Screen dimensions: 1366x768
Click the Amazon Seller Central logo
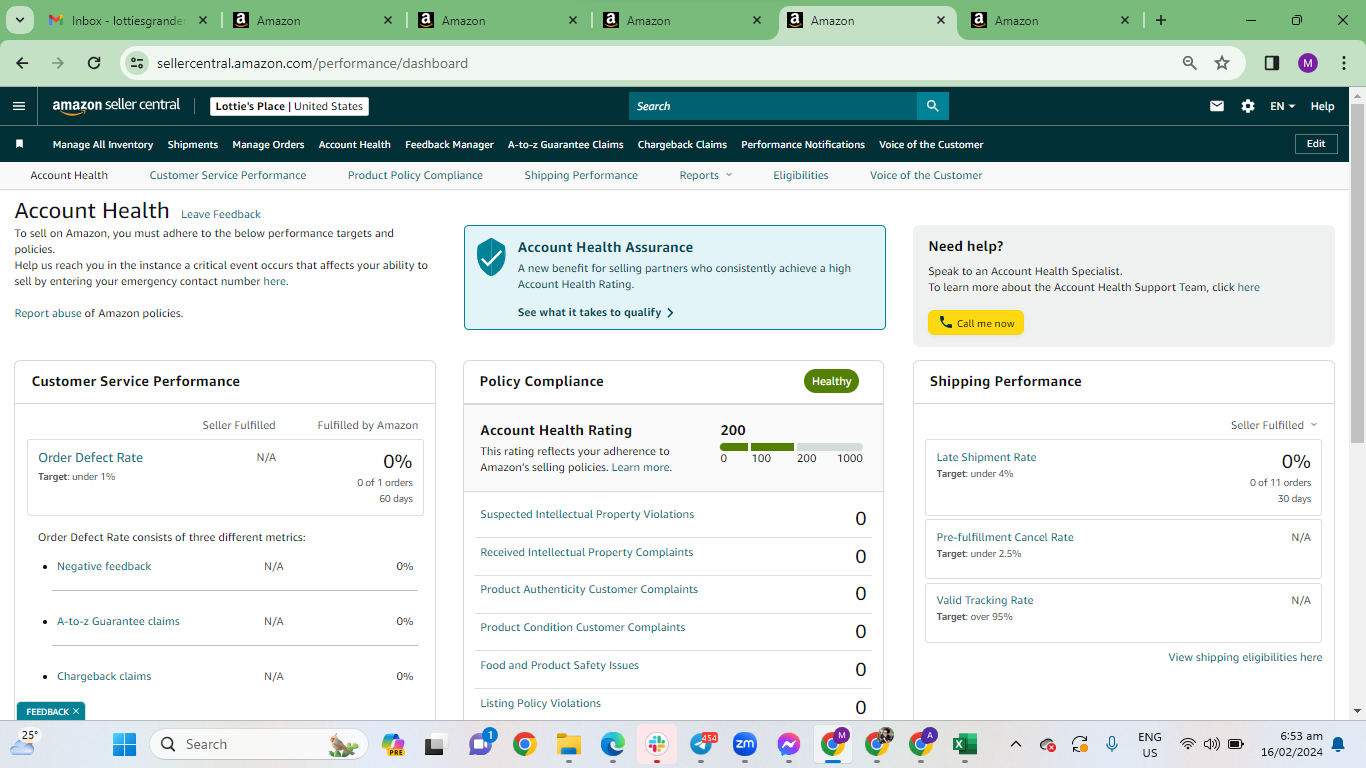[116, 106]
